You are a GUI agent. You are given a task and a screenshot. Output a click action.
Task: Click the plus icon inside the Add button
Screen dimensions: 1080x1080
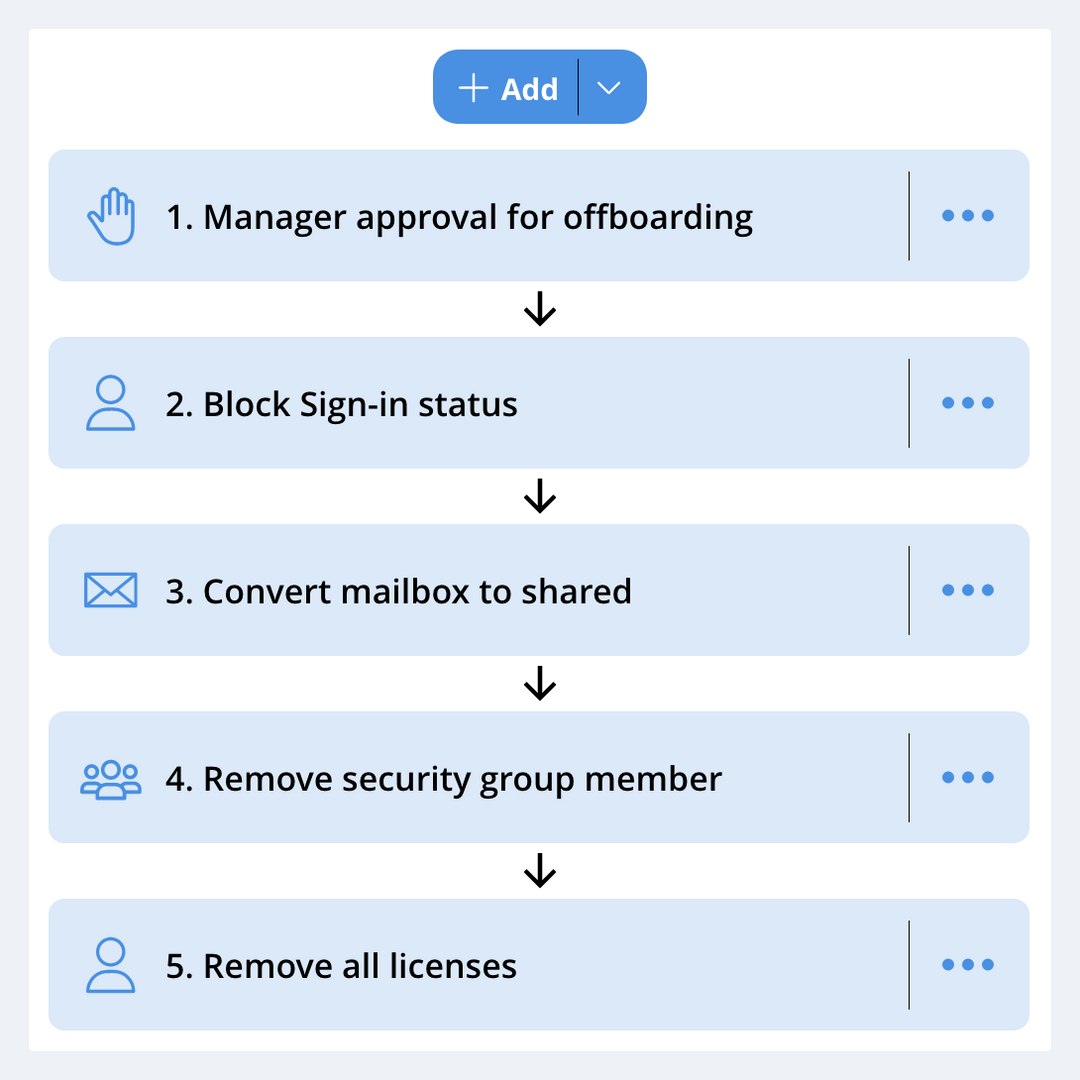point(472,88)
